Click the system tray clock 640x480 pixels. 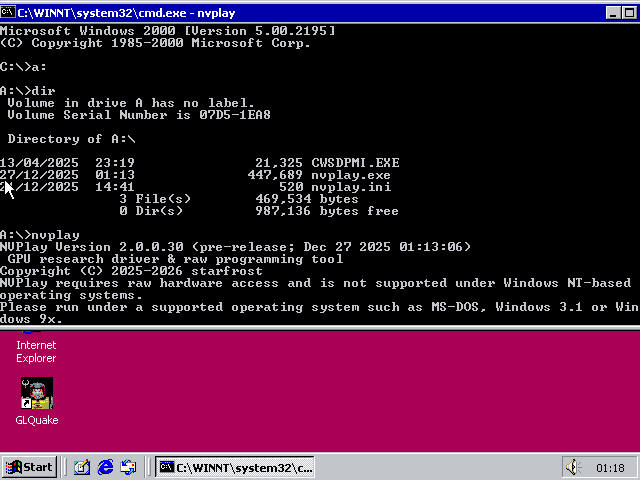[610, 467]
